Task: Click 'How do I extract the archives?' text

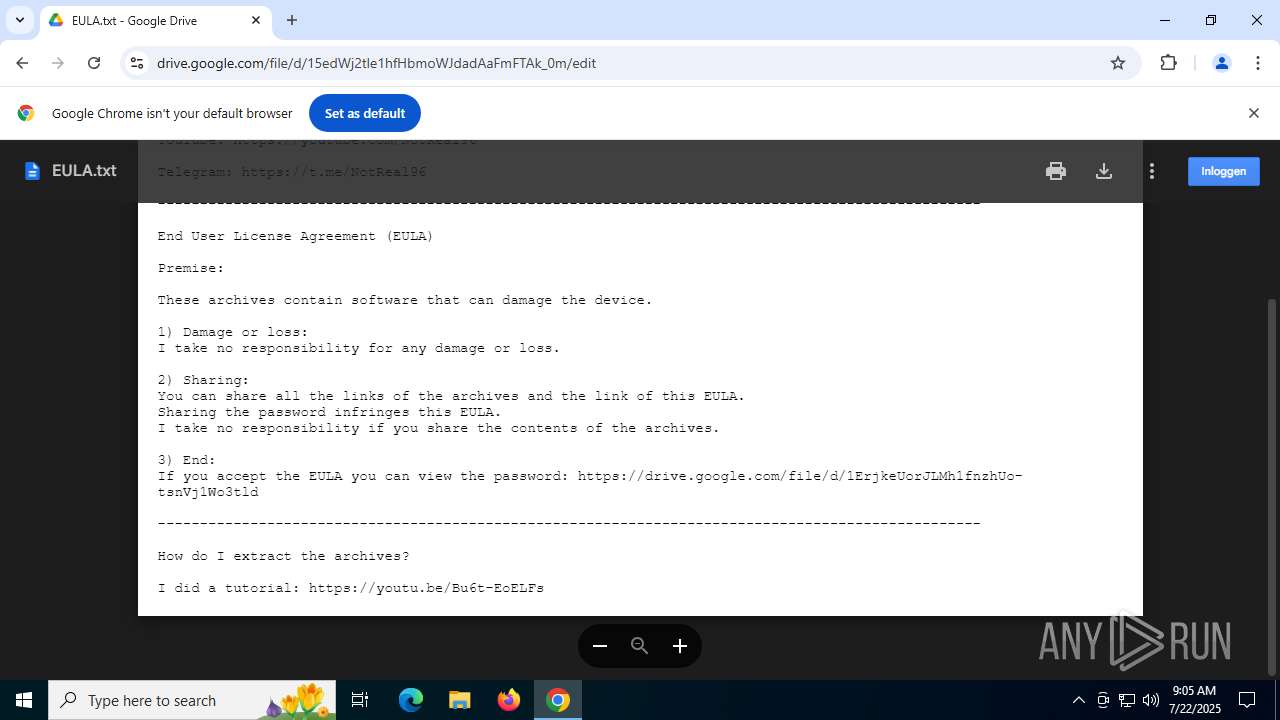Action: [283, 556]
